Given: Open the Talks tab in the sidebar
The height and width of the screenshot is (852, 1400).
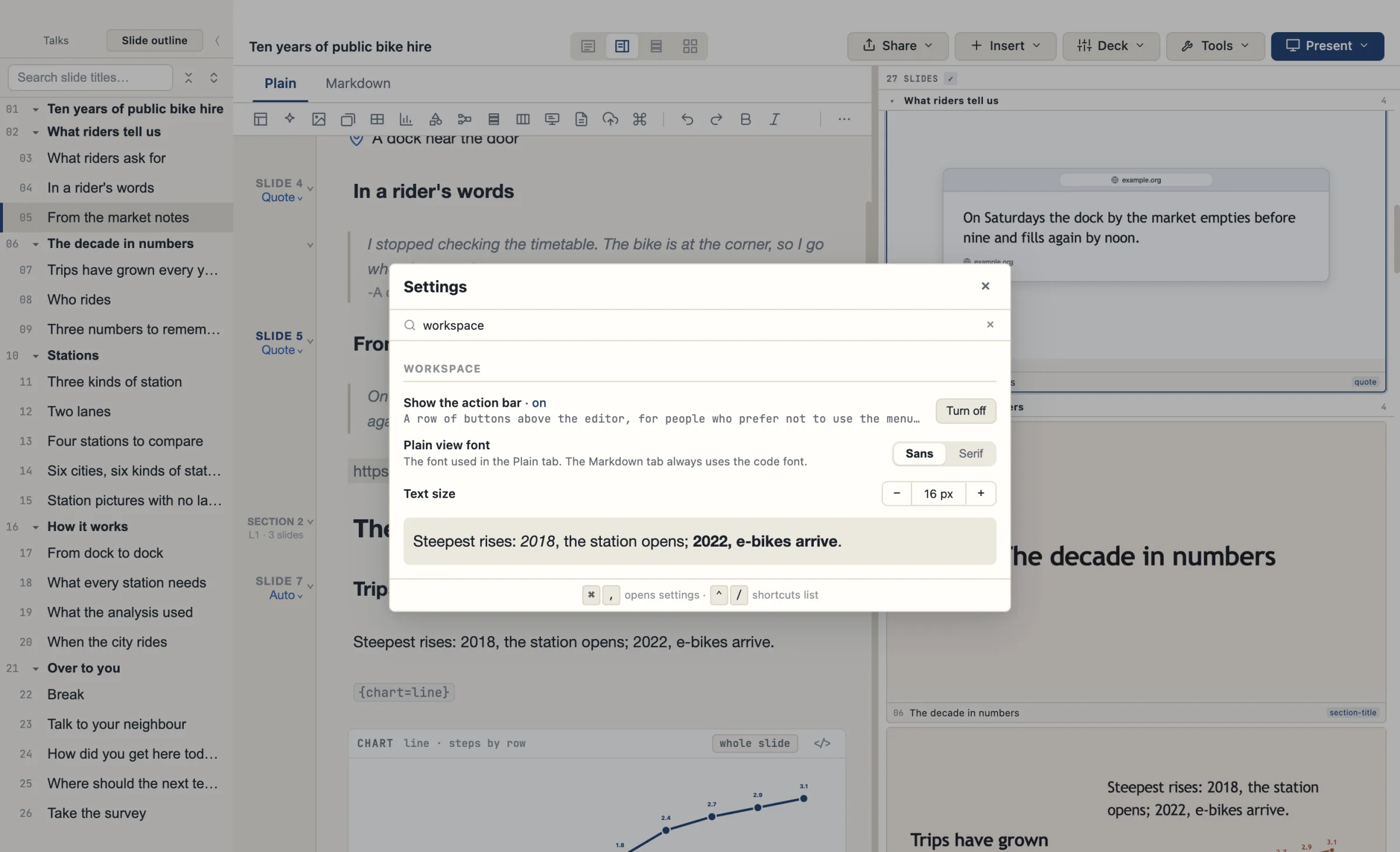Looking at the screenshot, I should click(56, 40).
